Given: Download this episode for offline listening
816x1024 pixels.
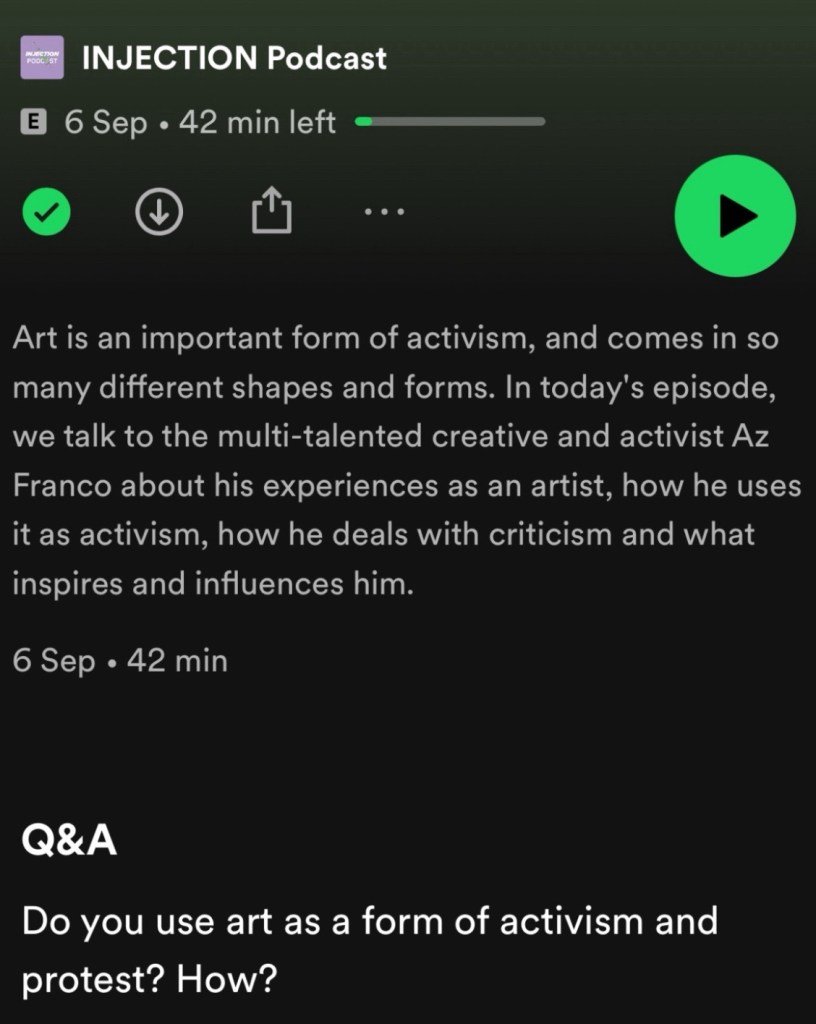Looking at the screenshot, I should 159,212.
